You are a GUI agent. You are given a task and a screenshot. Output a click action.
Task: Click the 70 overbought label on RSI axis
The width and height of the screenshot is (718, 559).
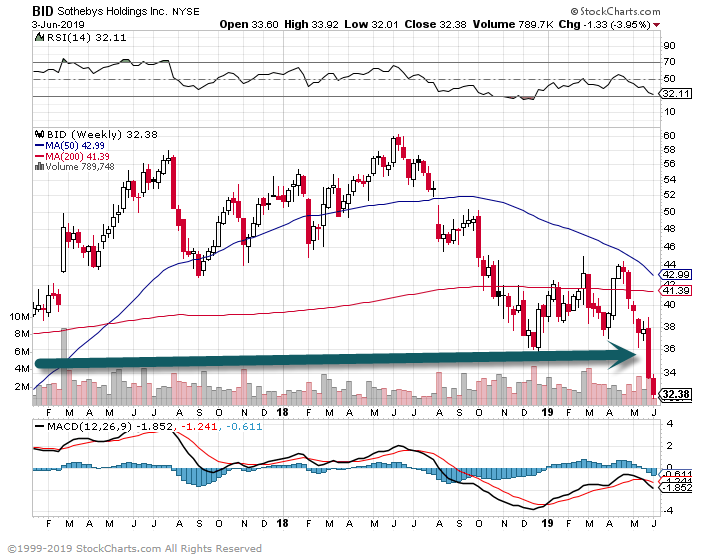[669, 62]
